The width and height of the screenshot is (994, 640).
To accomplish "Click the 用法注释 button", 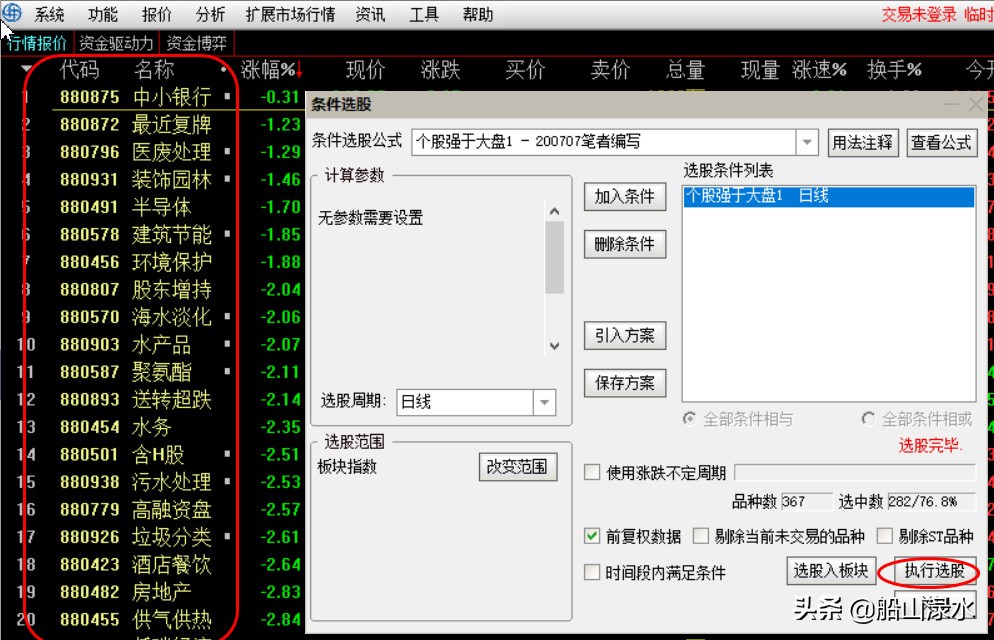I will click(x=862, y=142).
